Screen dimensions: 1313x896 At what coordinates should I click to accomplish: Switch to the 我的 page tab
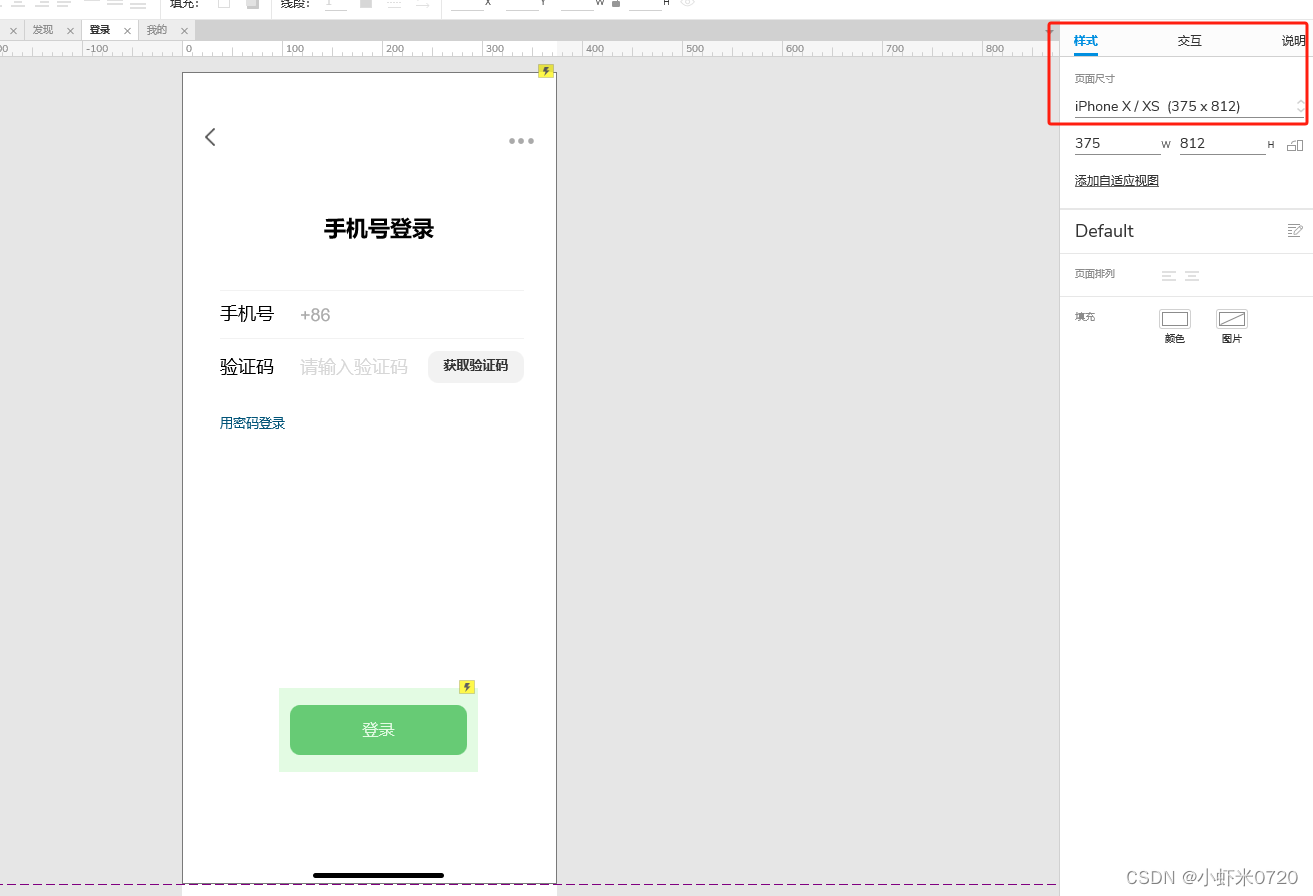tap(157, 30)
